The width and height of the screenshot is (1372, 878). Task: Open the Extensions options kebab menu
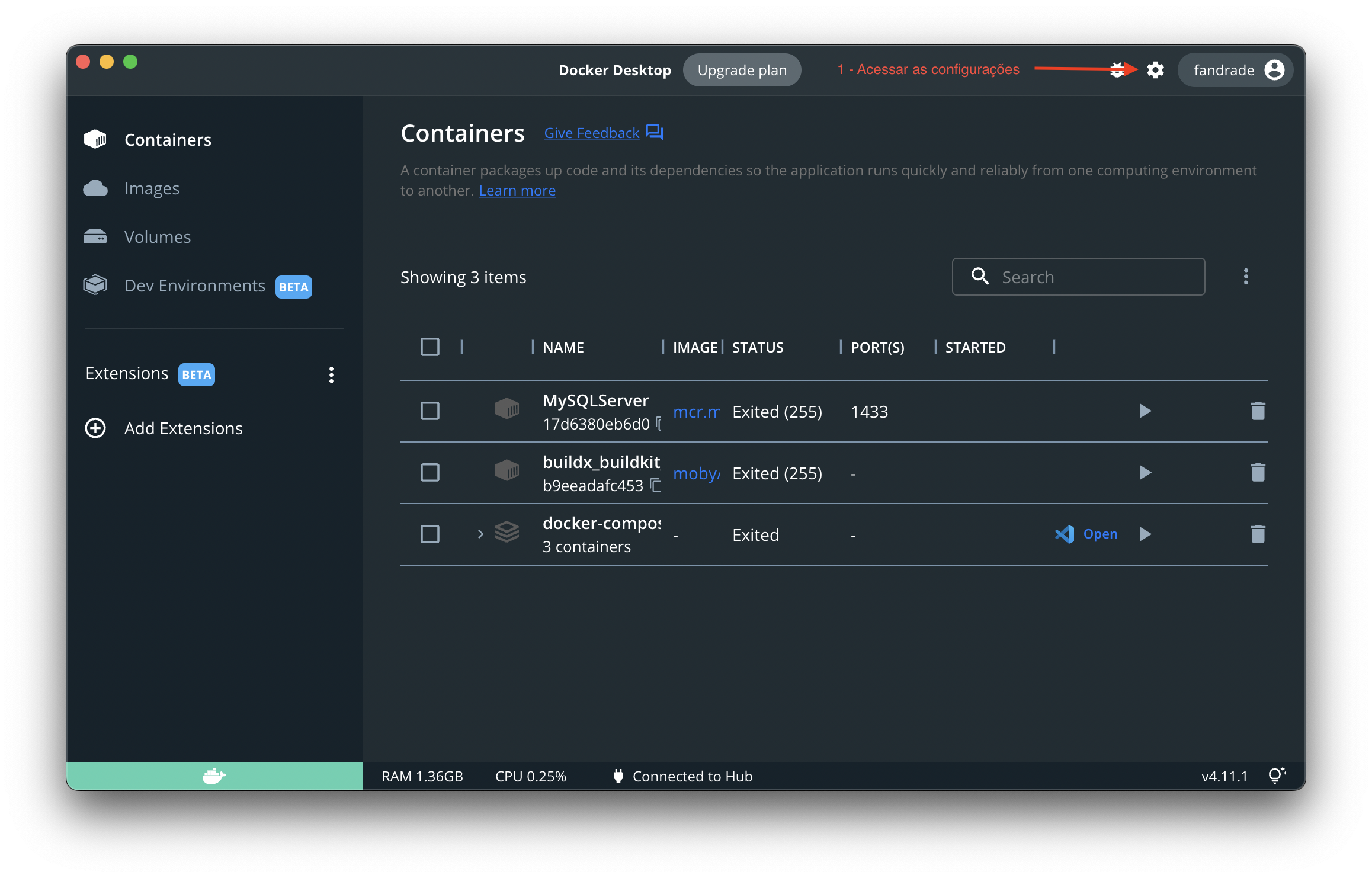(x=331, y=374)
